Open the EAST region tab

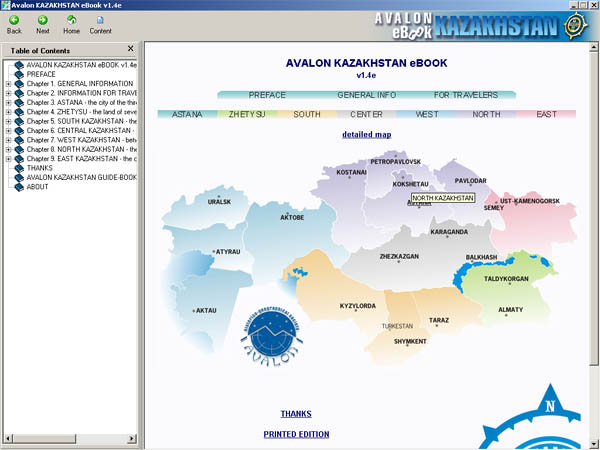[x=546, y=114]
